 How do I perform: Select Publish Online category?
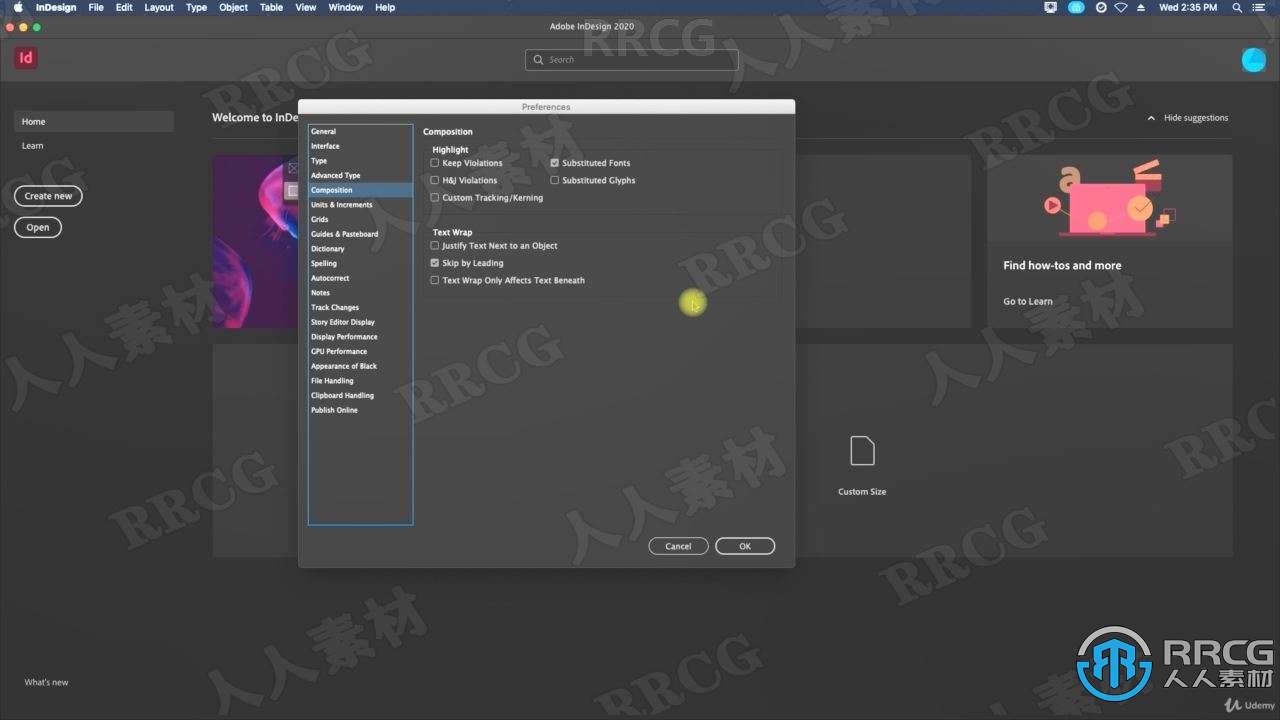pos(360,410)
